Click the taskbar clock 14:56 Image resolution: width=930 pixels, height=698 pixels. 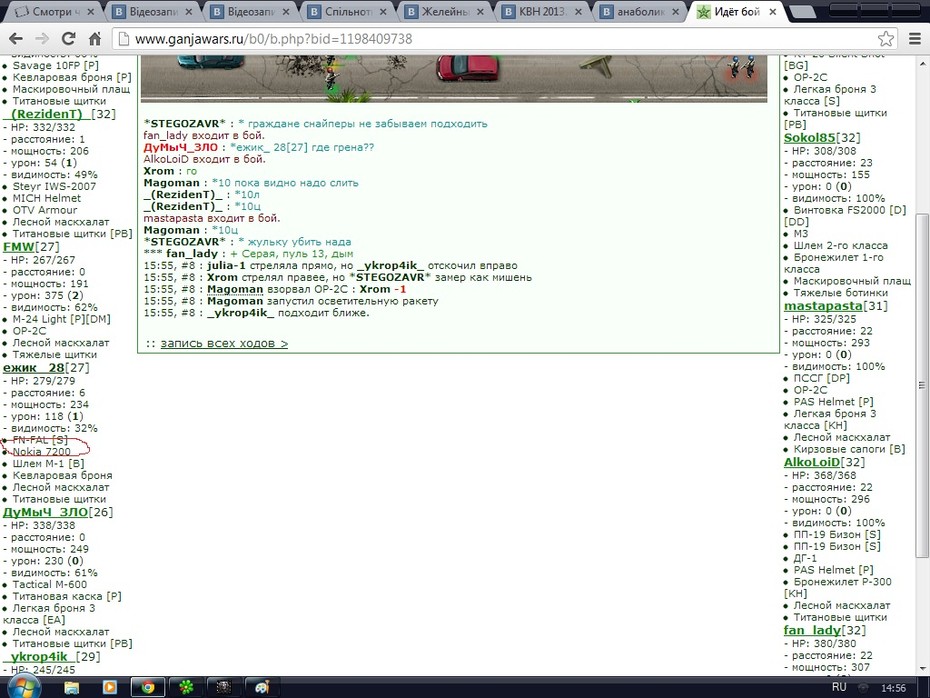(893, 688)
